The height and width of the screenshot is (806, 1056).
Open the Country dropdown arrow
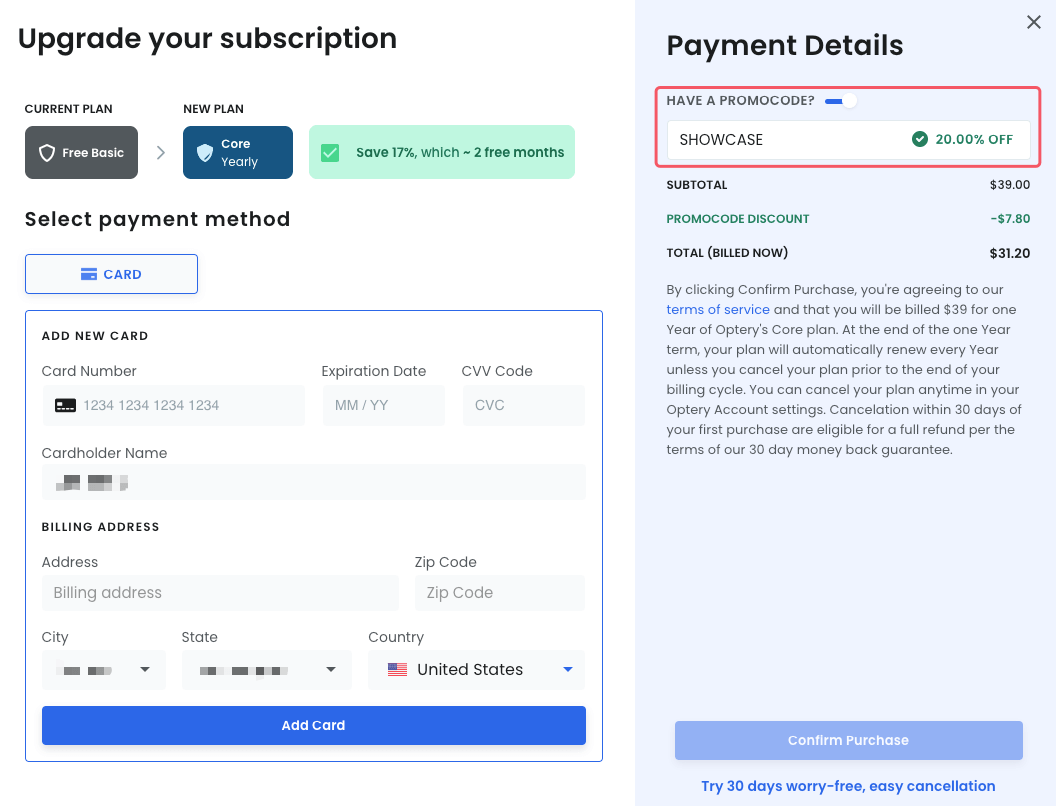click(568, 670)
